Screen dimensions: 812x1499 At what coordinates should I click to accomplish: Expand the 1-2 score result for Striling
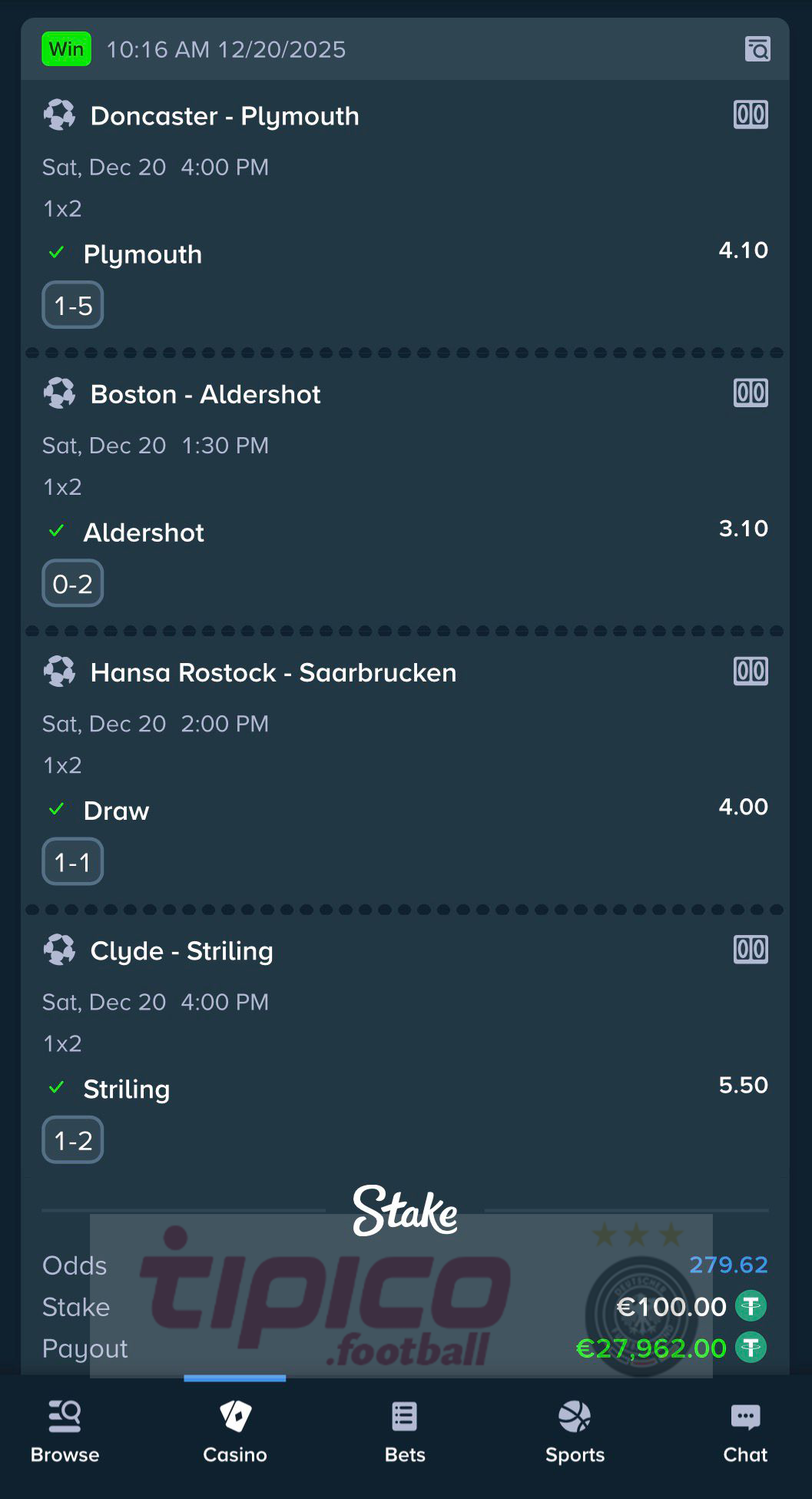click(72, 1140)
